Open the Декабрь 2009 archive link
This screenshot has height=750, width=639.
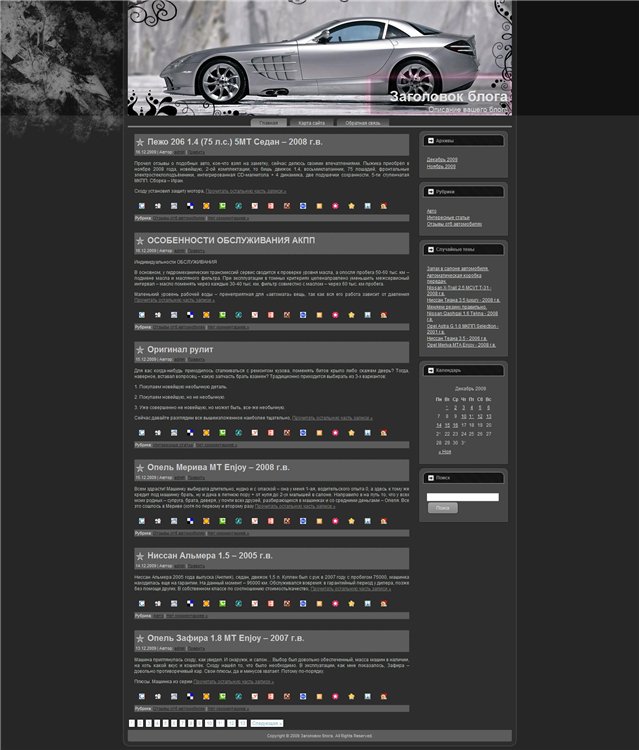tap(442, 159)
